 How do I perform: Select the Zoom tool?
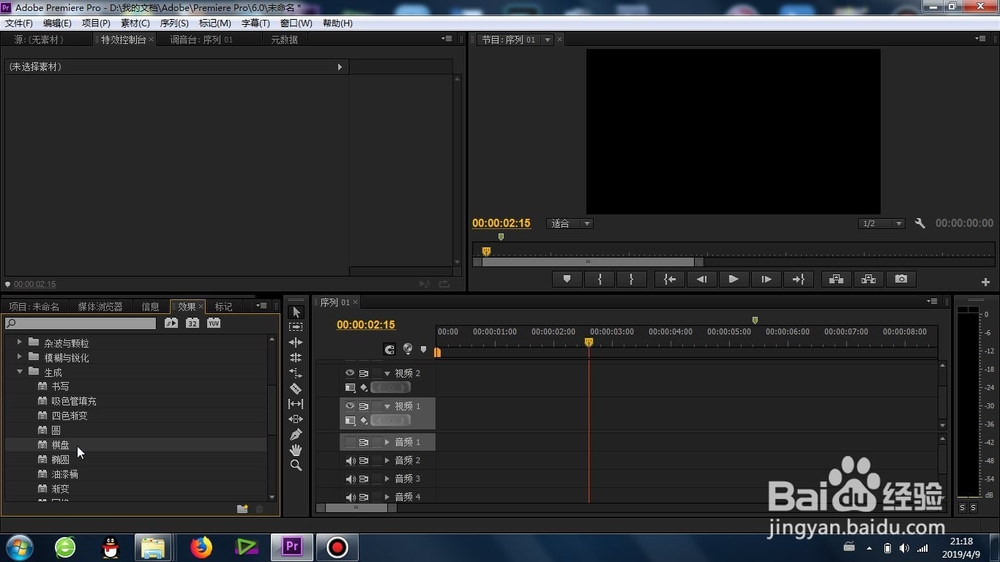click(296, 466)
